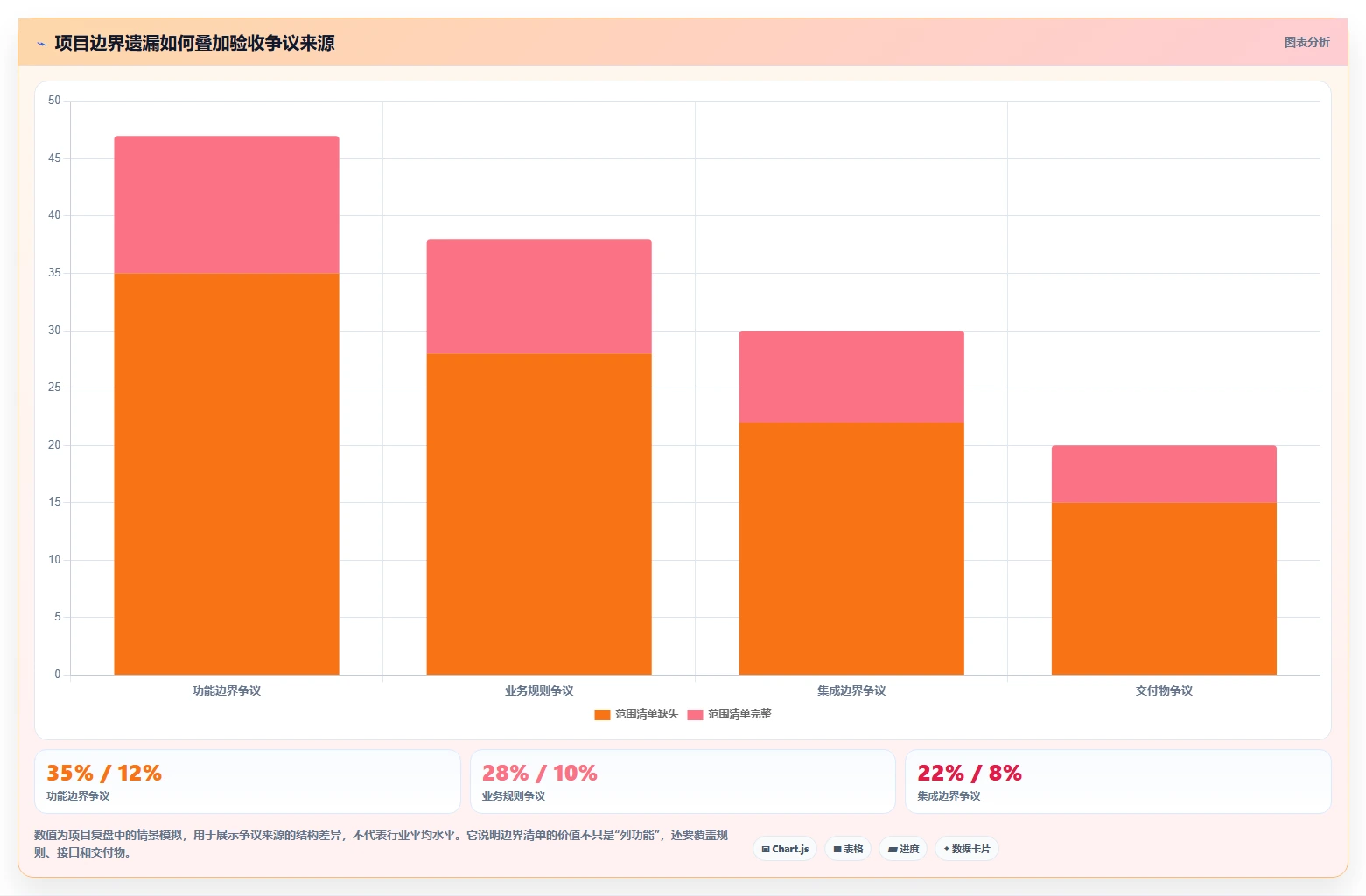Click the orange 交付物争议 bar segment
The width and height of the screenshot is (1366, 896).
click(1164, 588)
